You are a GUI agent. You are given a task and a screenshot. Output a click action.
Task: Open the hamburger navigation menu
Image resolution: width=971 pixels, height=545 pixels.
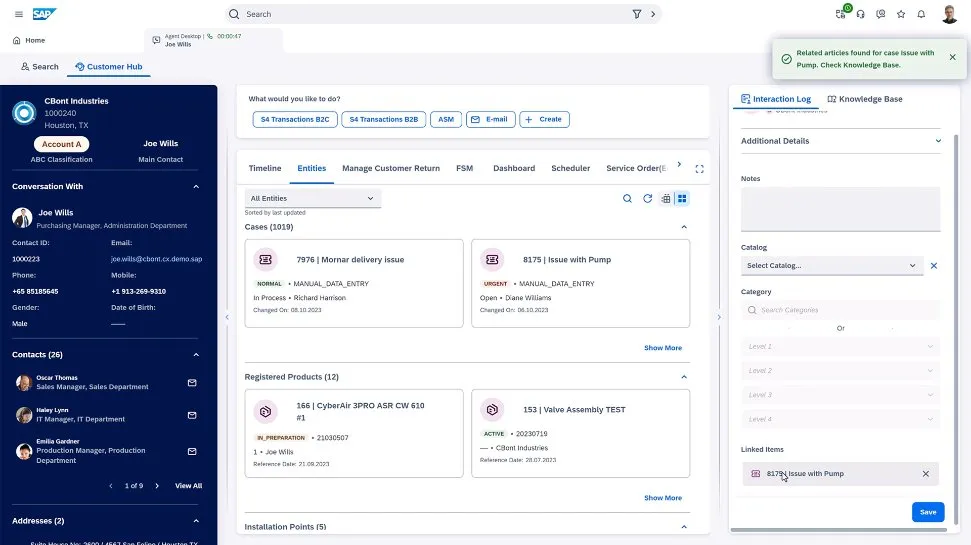point(18,14)
